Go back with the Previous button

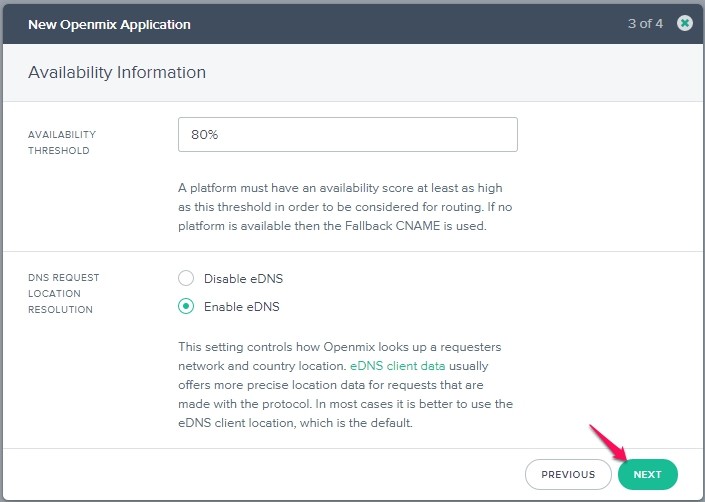point(568,475)
